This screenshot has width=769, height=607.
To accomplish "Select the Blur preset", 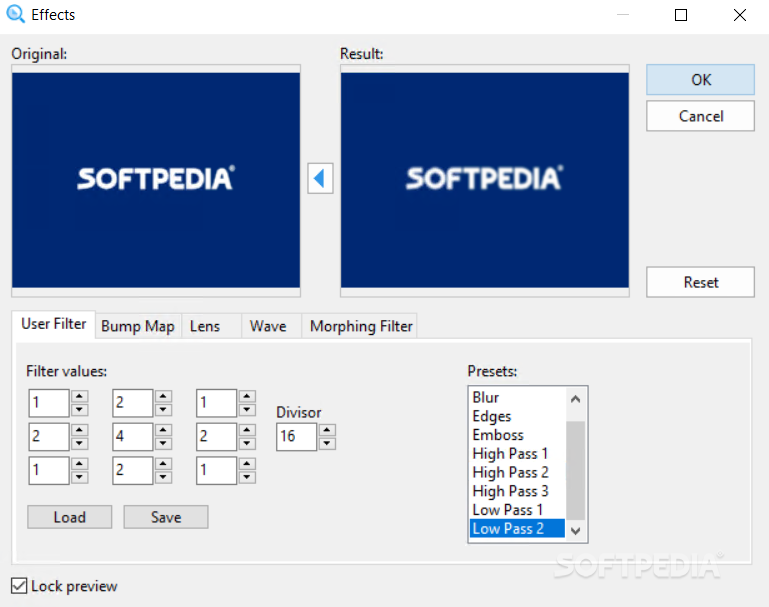I will [517, 397].
